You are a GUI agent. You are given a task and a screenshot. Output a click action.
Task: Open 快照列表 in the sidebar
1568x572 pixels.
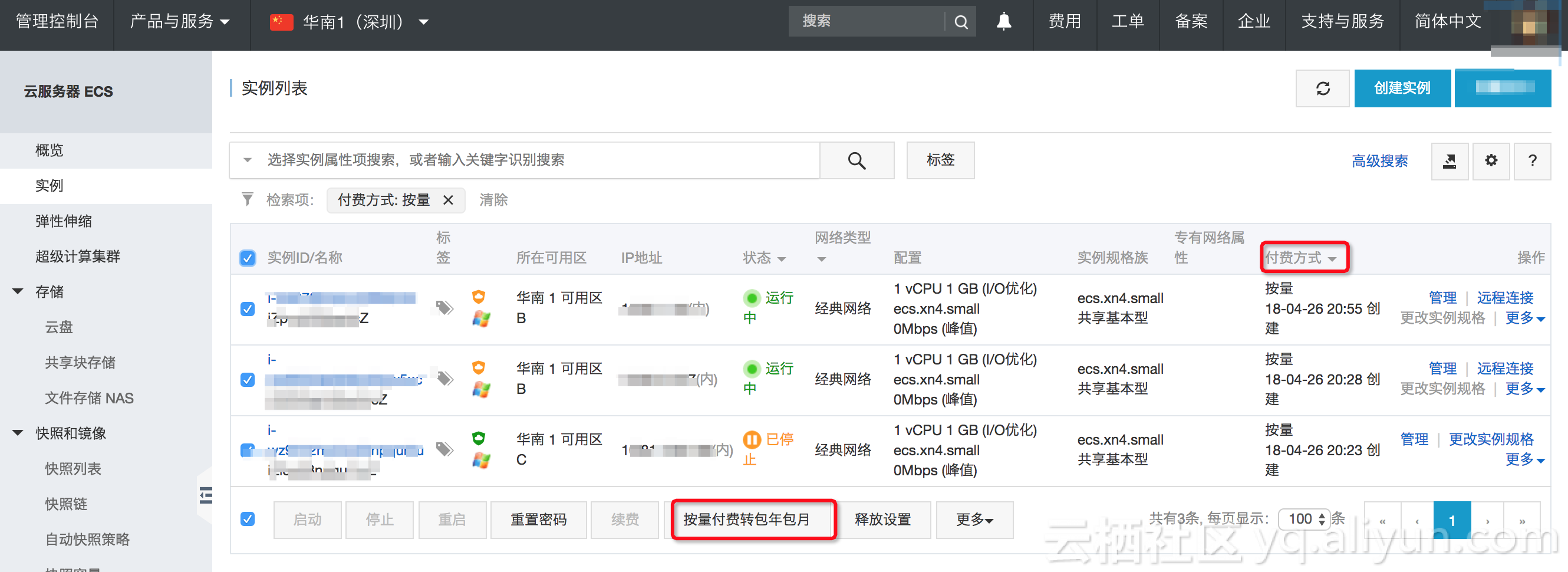pyautogui.click(x=73, y=468)
